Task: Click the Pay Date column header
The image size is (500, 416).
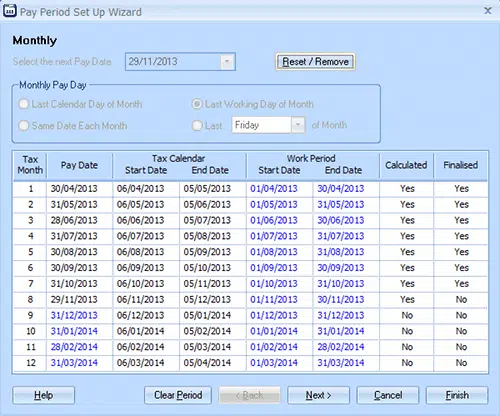Action: tap(79, 165)
